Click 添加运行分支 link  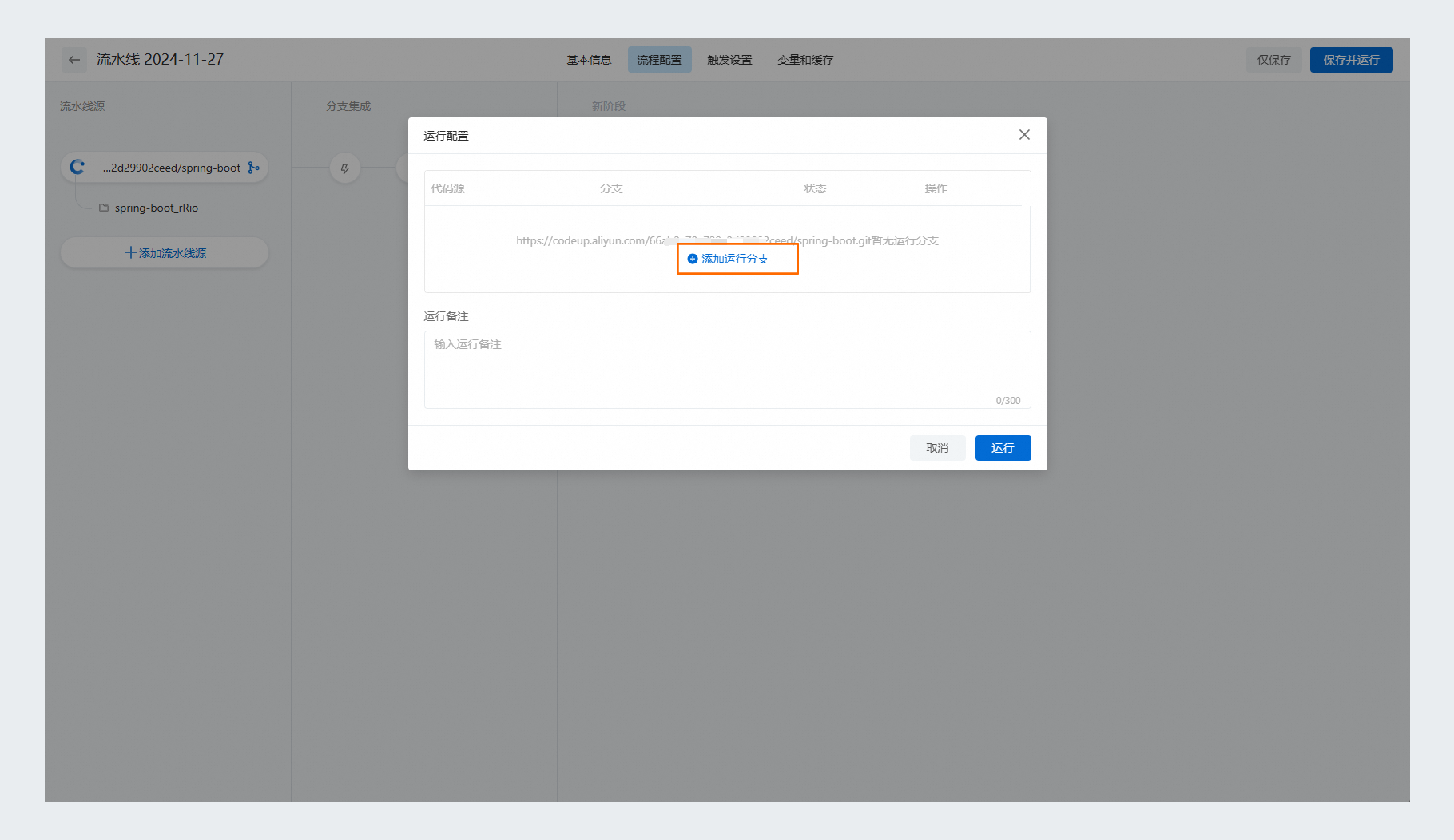point(728,259)
